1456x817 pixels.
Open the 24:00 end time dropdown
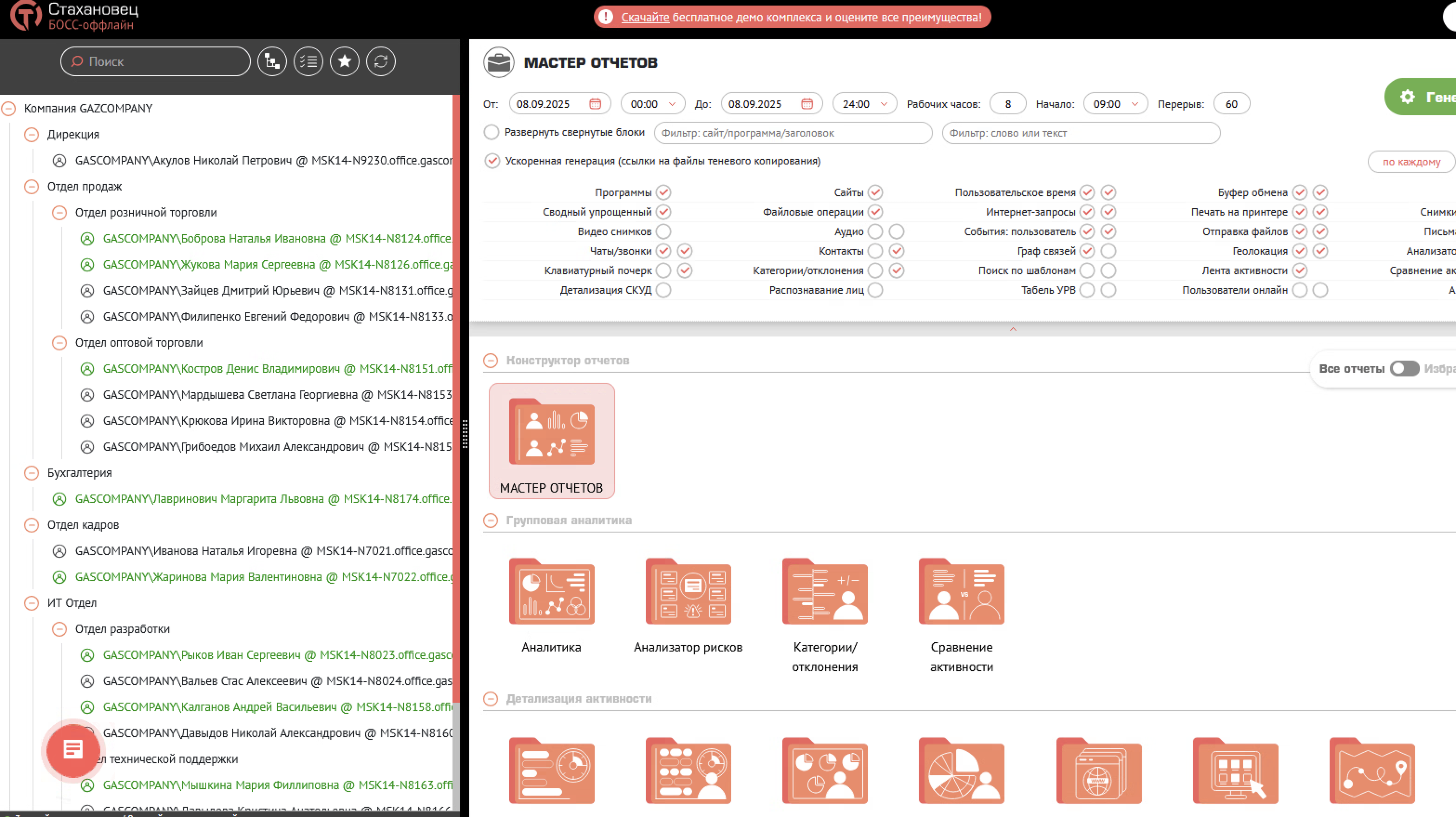point(864,104)
